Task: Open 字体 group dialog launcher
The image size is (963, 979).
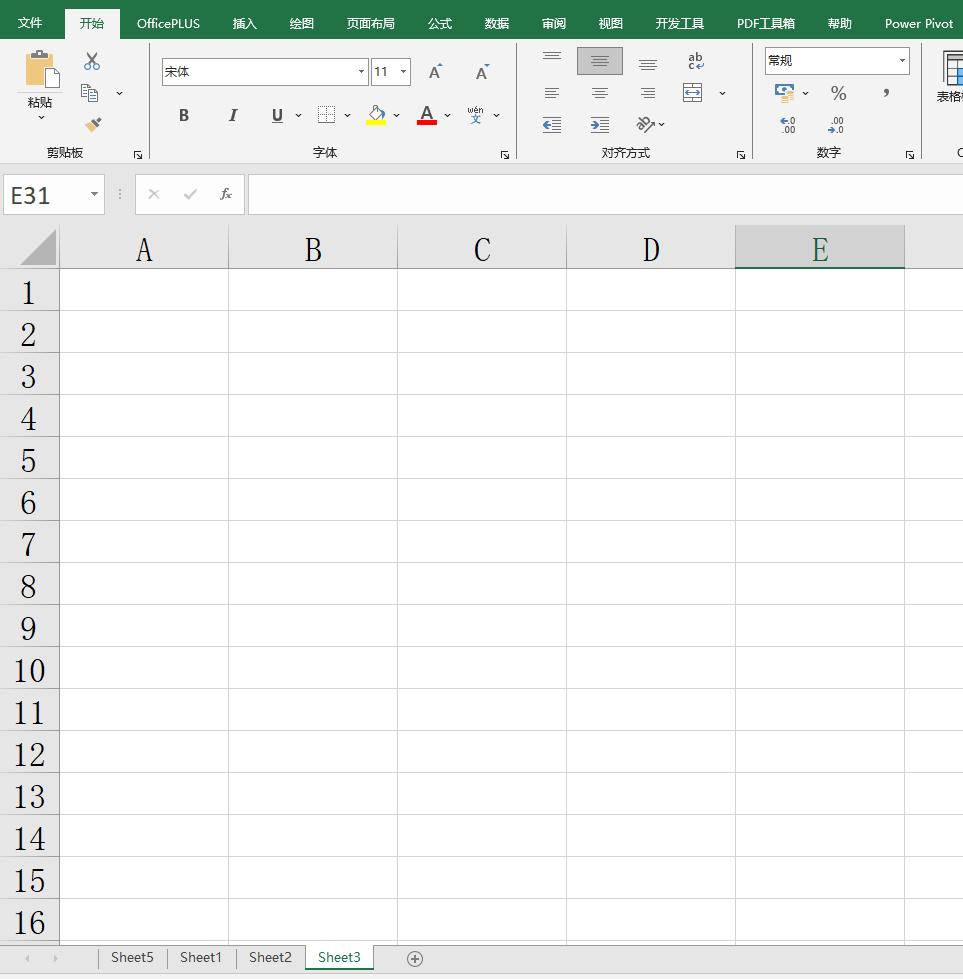Action: click(505, 155)
